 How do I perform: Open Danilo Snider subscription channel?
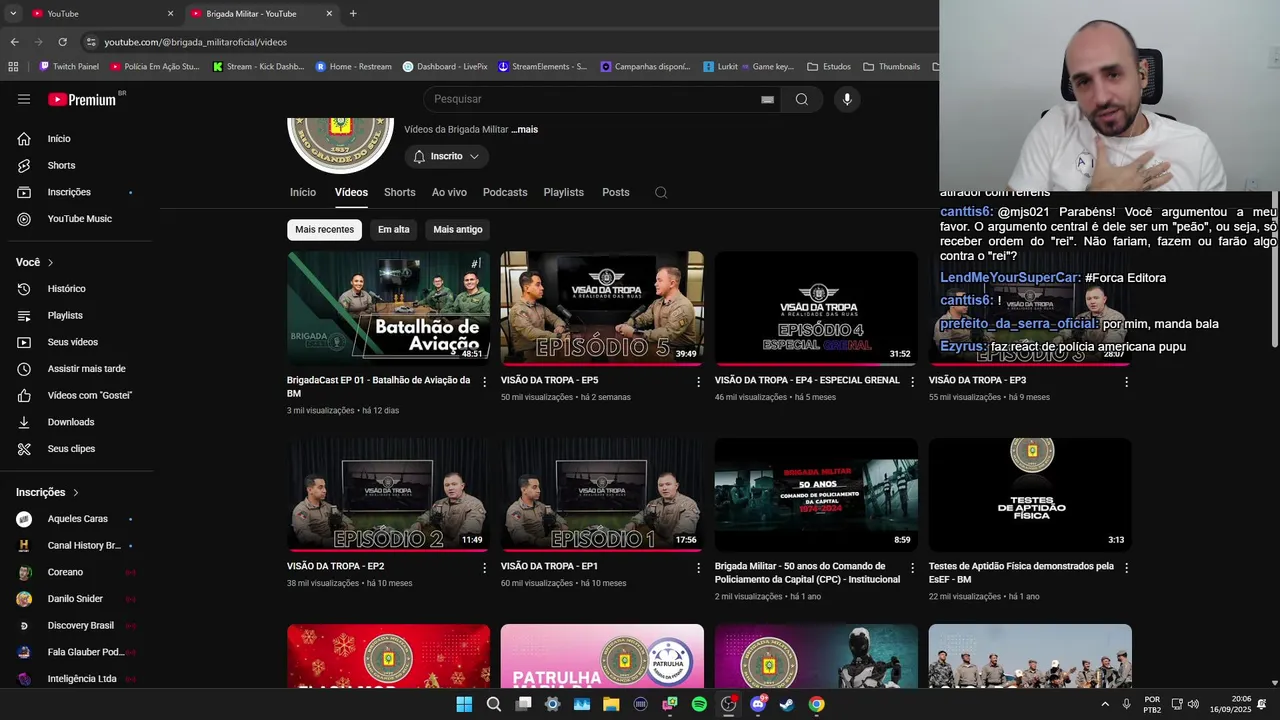tap(76, 599)
